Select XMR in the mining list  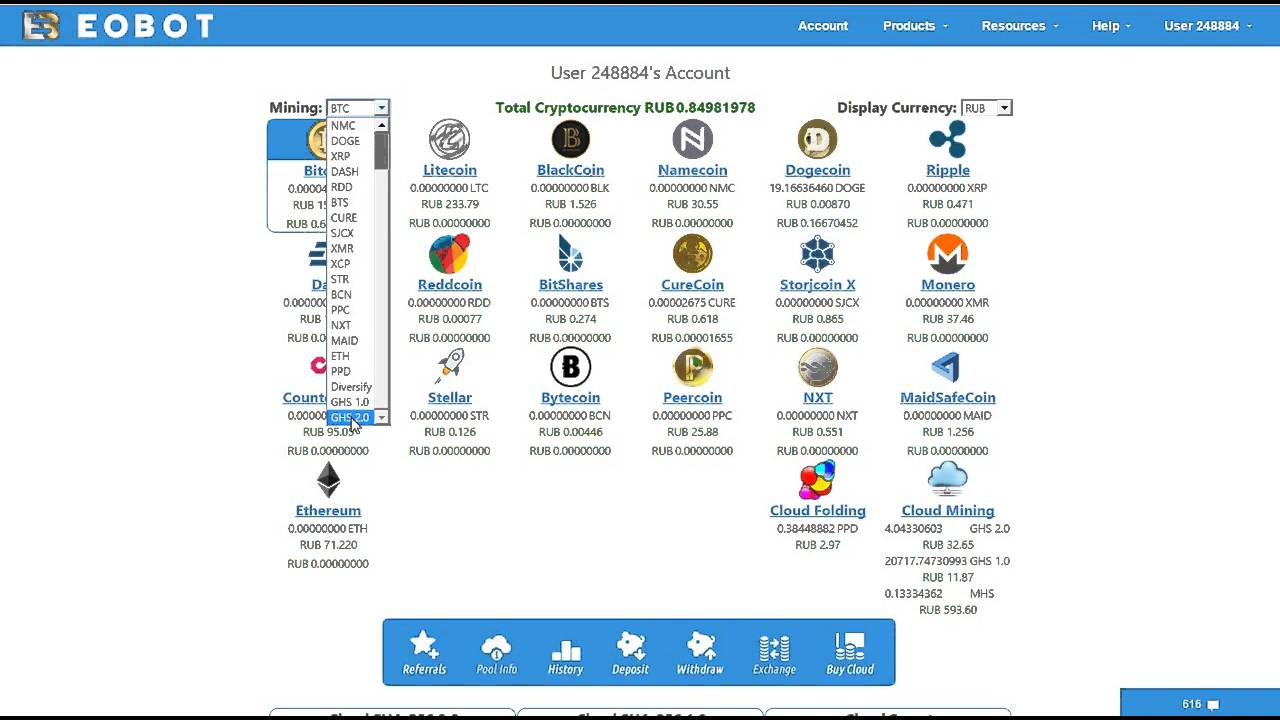click(351, 248)
